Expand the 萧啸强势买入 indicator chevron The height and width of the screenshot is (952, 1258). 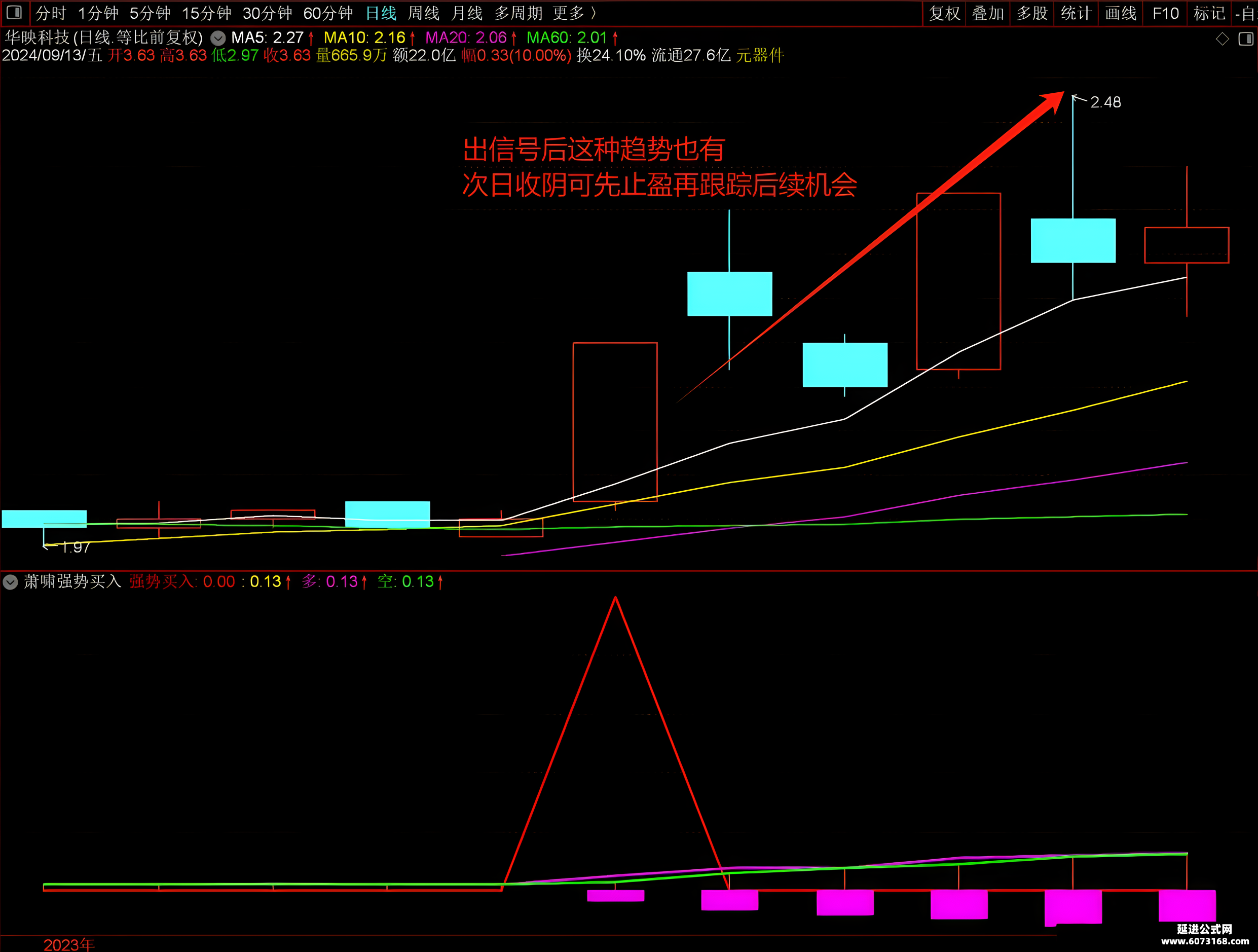tap(10, 582)
